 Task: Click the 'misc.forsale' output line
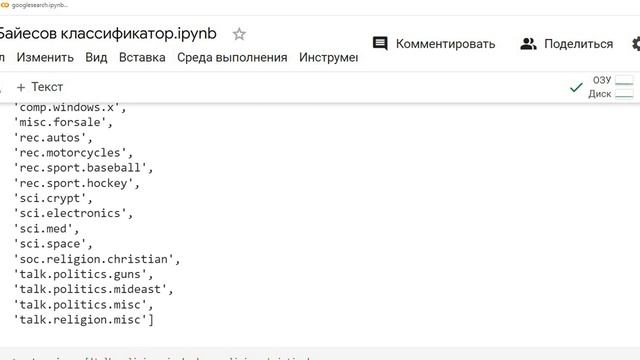point(63,122)
